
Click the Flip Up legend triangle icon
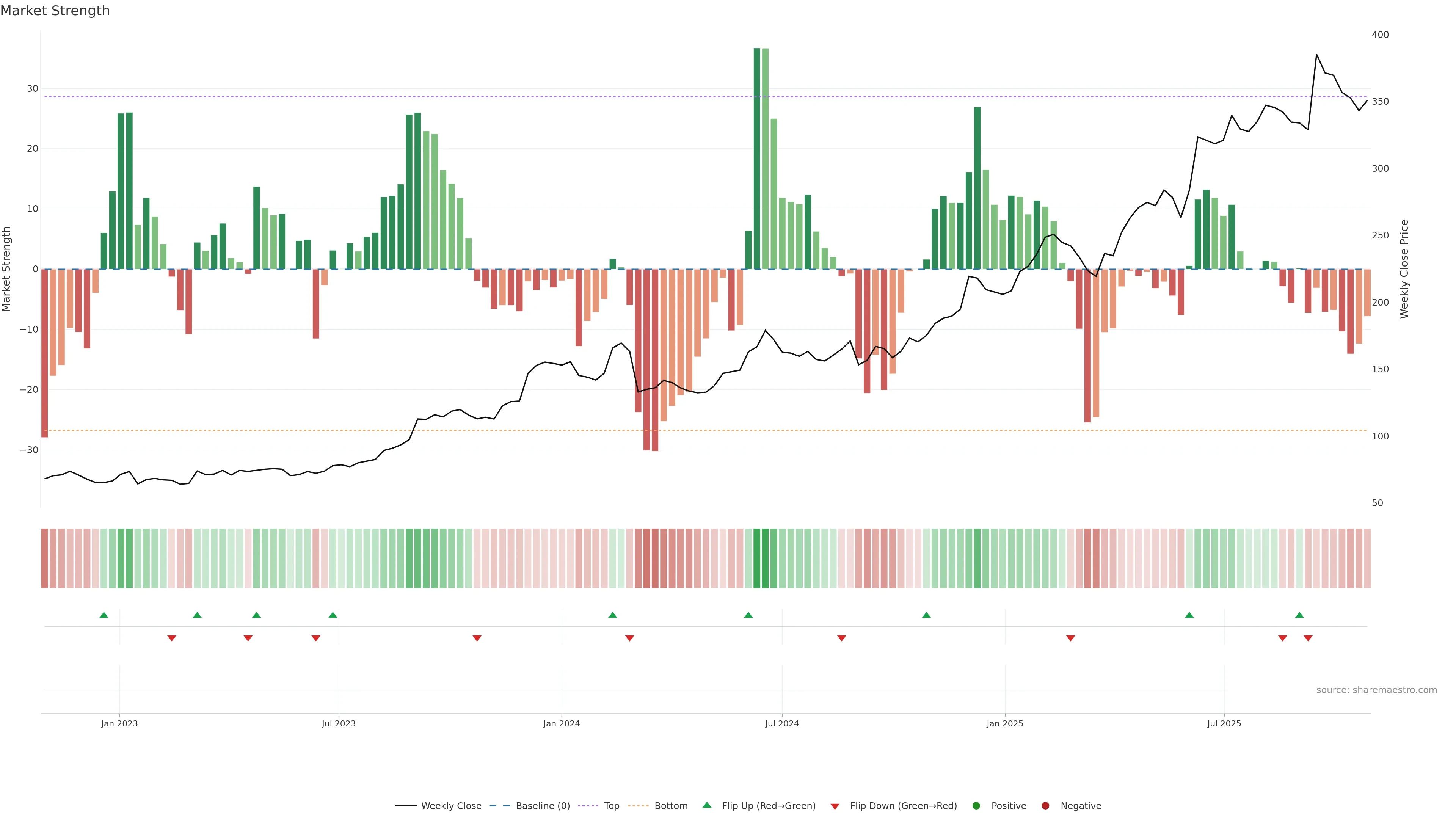pos(706,805)
